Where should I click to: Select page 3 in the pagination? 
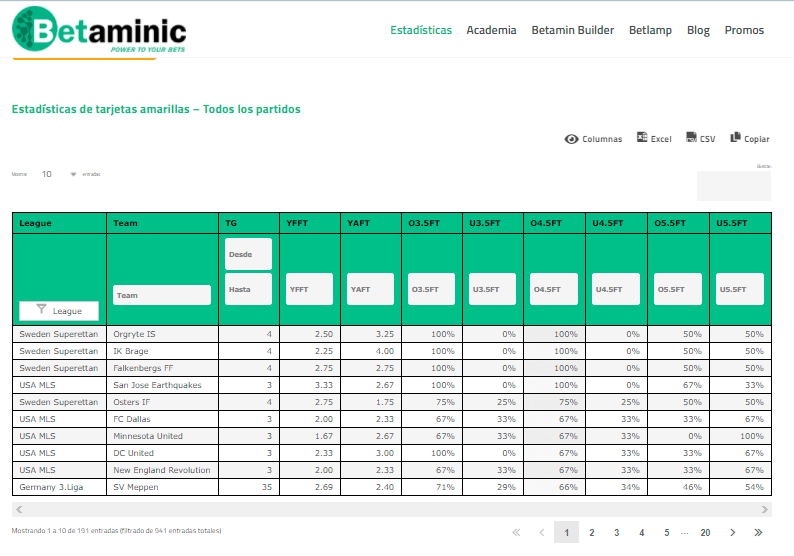(616, 532)
